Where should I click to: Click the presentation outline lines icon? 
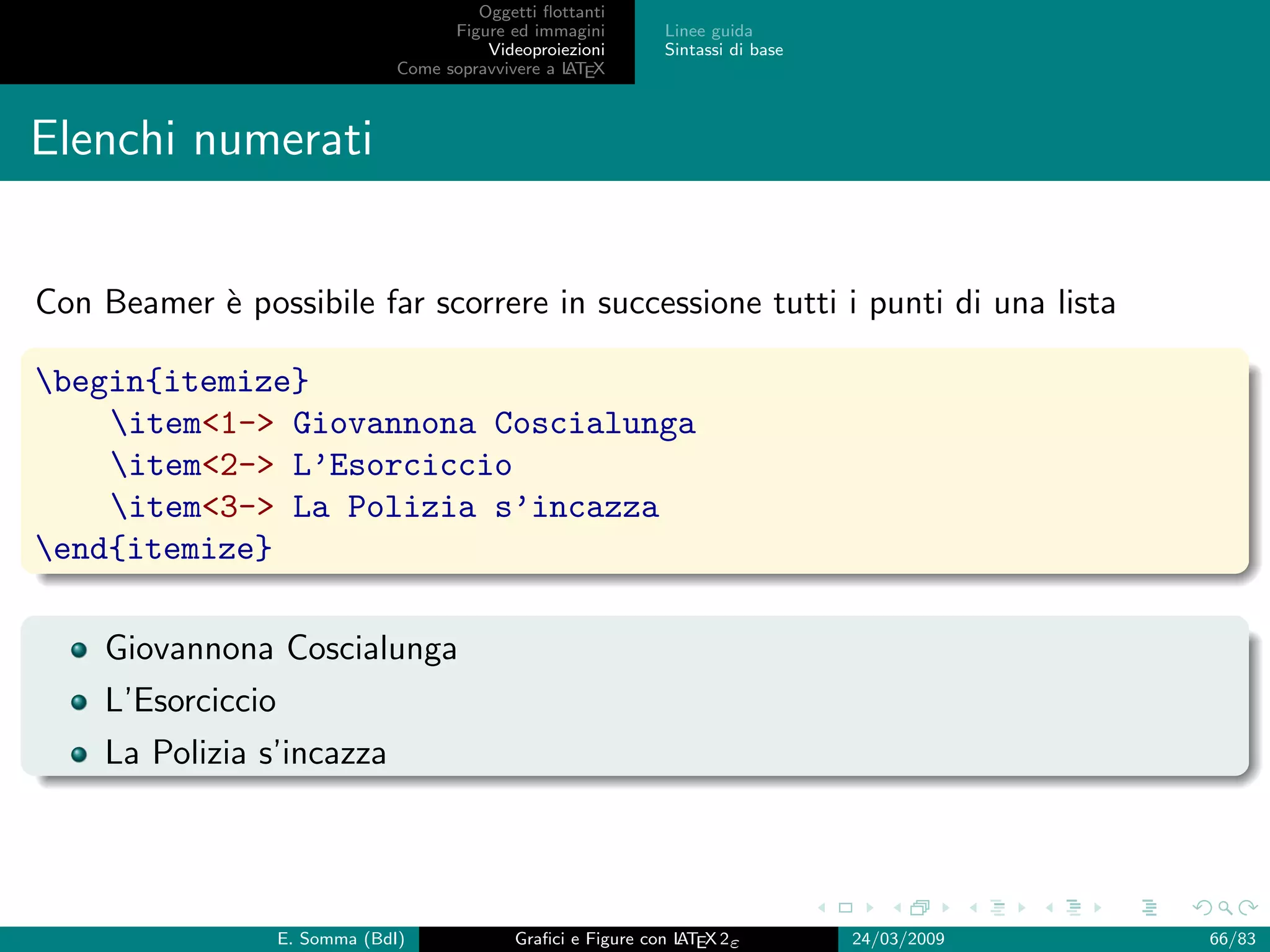point(1150,908)
